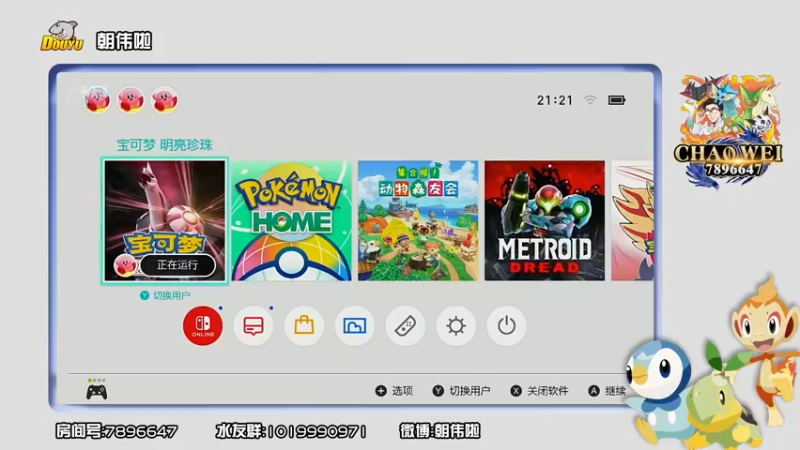Click the streamer name 朝伟啦 at top
Image resolution: width=800 pixels, height=450 pixels.
(x=124, y=41)
